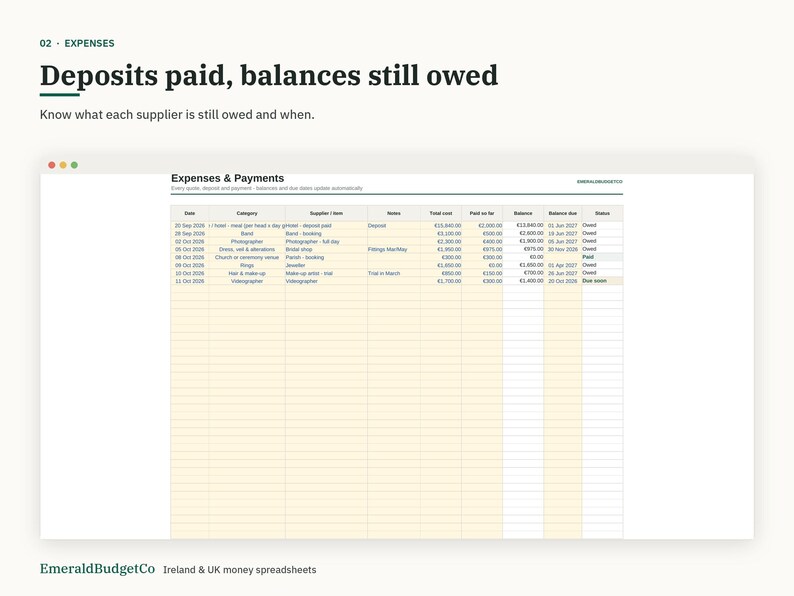Viewport: 794px width, 596px height.
Task: Select the €2,600.00 balance cell
Action: [523, 233]
